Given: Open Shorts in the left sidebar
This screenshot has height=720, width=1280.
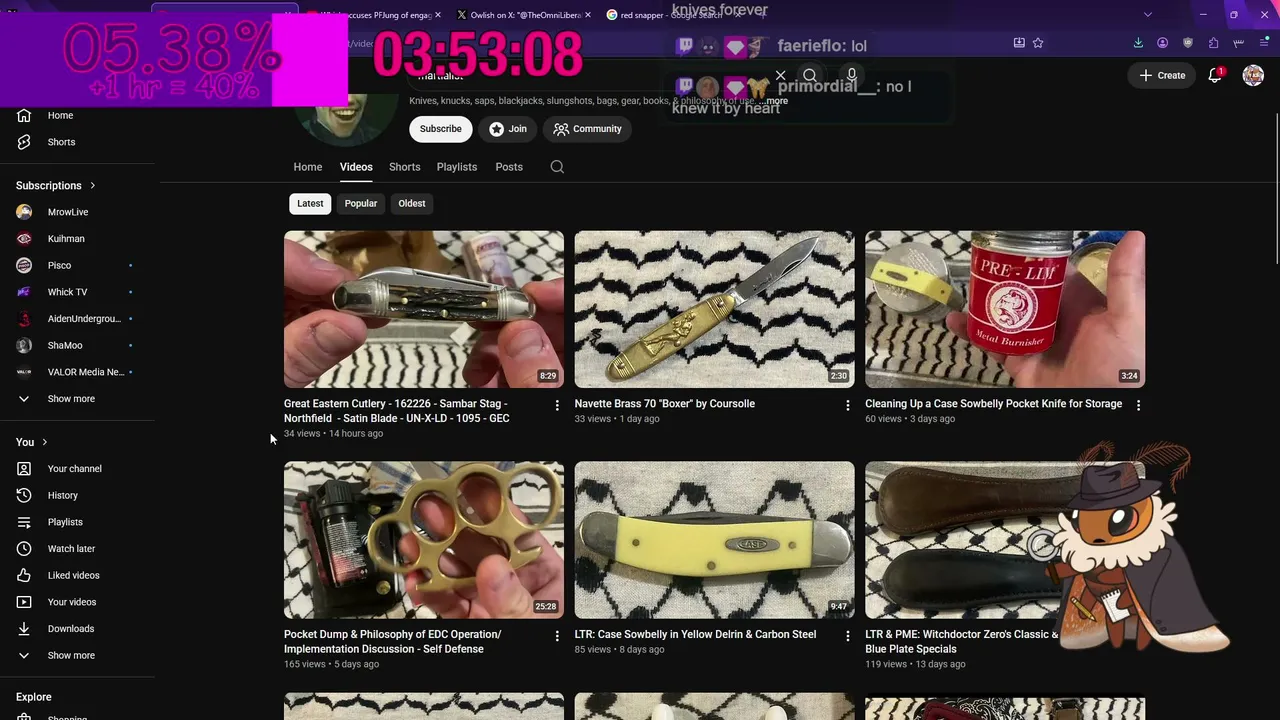Looking at the screenshot, I should pos(60,142).
